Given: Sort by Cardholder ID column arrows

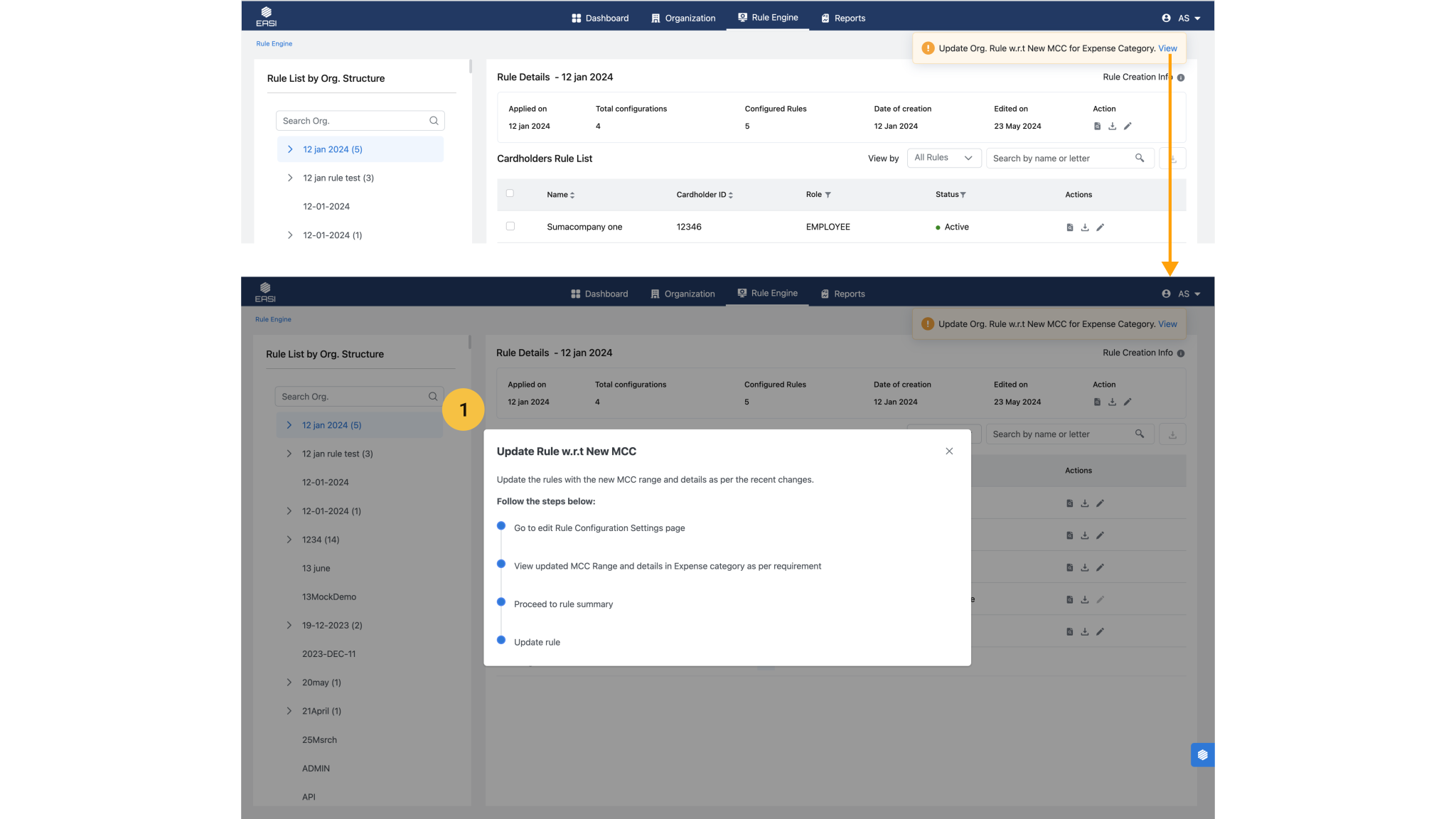Looking at the screenshot, I should point(731,195).
